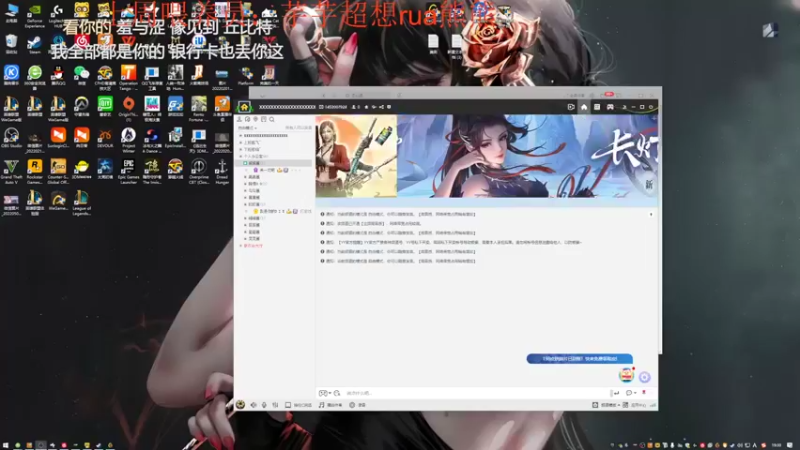This screenshot has height=450, width=800.
Task: Click the purple round icon beside the mascot
Action: 644,377
